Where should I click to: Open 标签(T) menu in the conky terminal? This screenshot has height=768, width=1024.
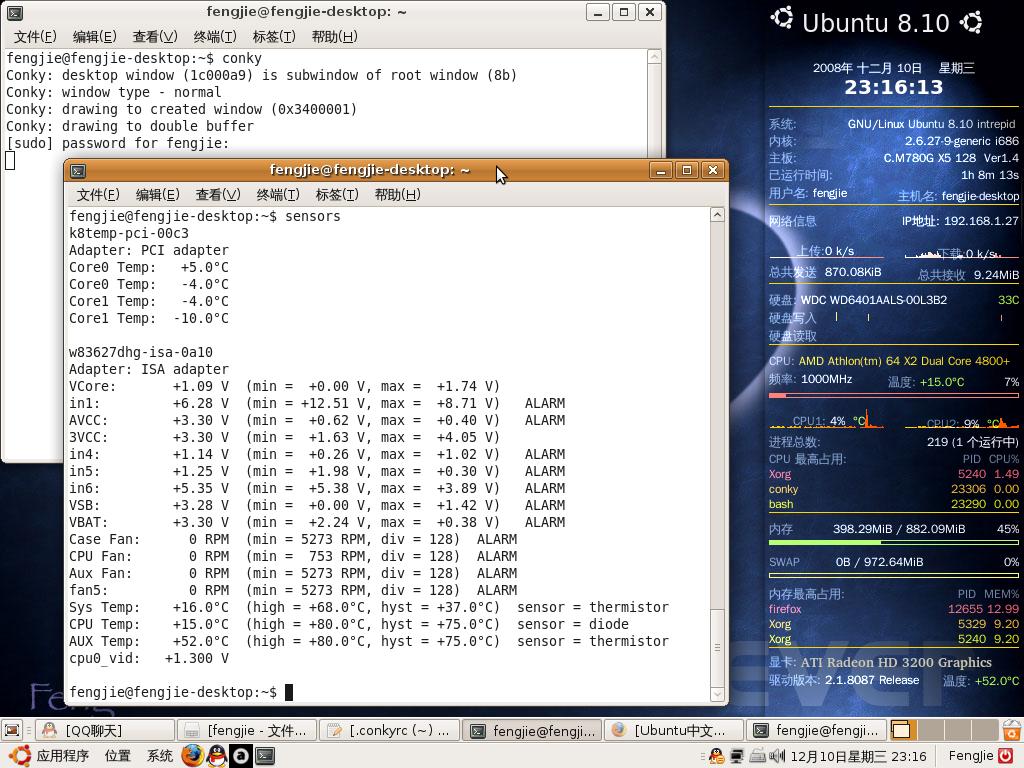274,37
